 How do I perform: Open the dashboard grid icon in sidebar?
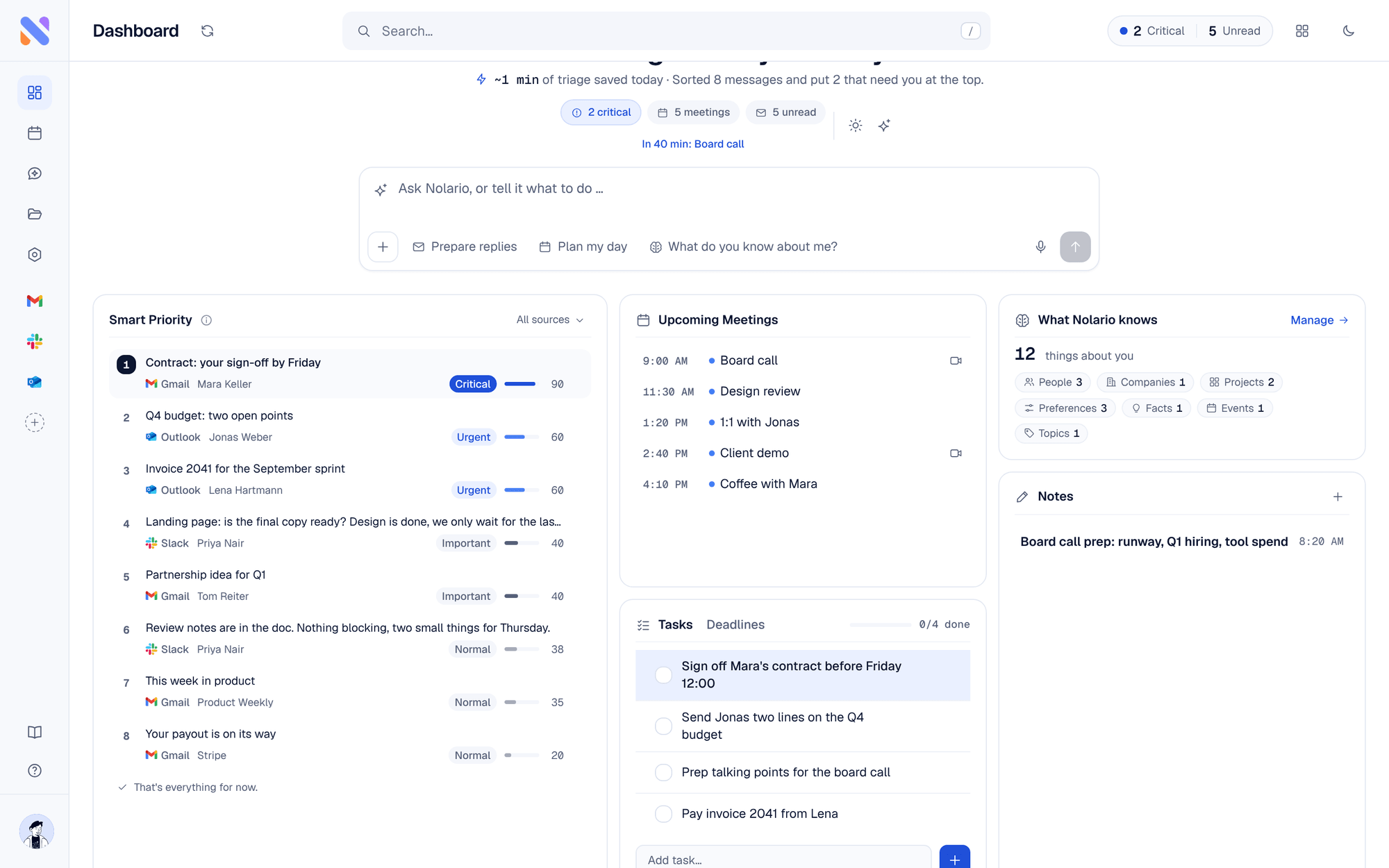tap(35, 92)
